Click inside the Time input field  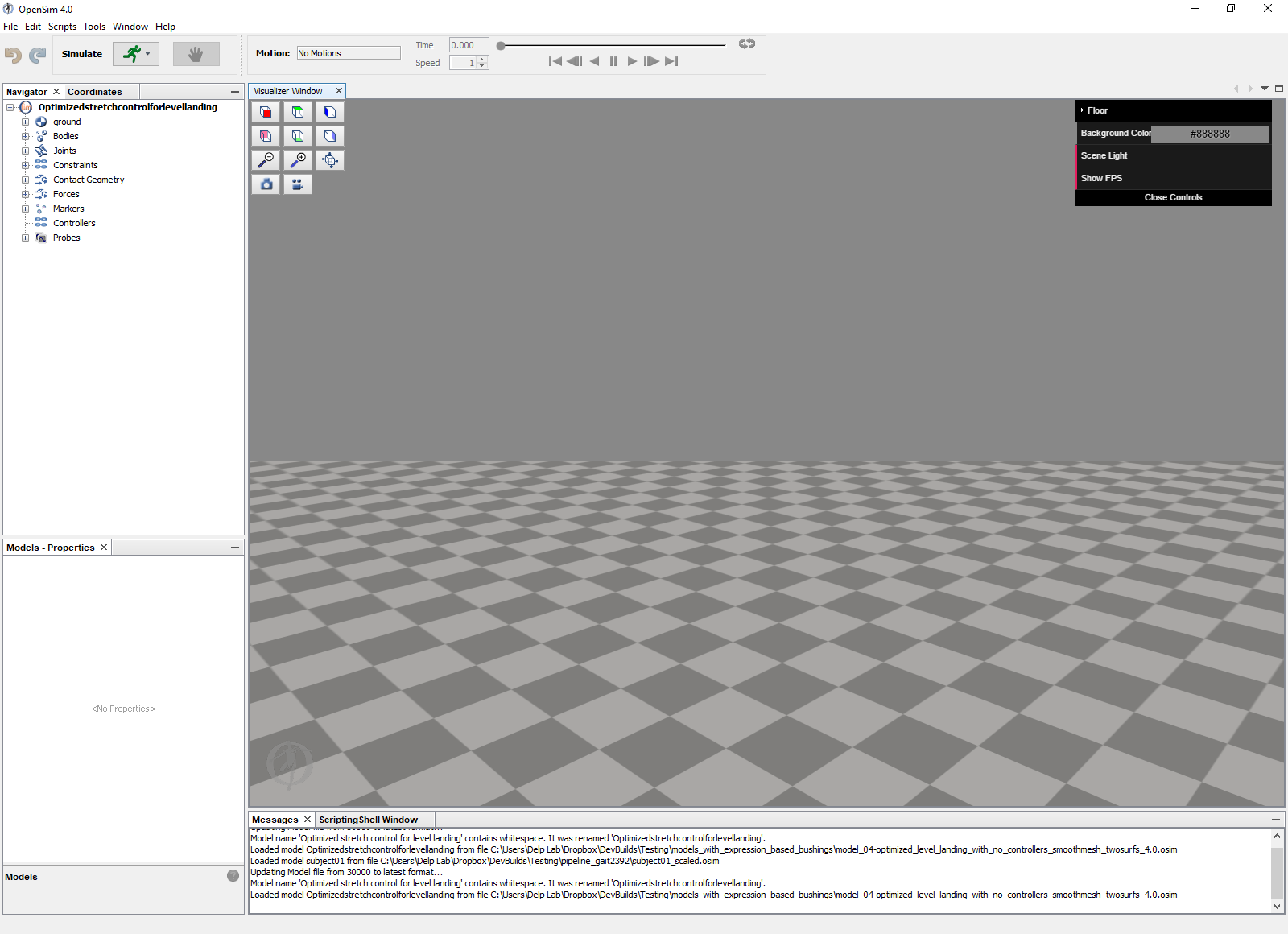click(469, 45)
